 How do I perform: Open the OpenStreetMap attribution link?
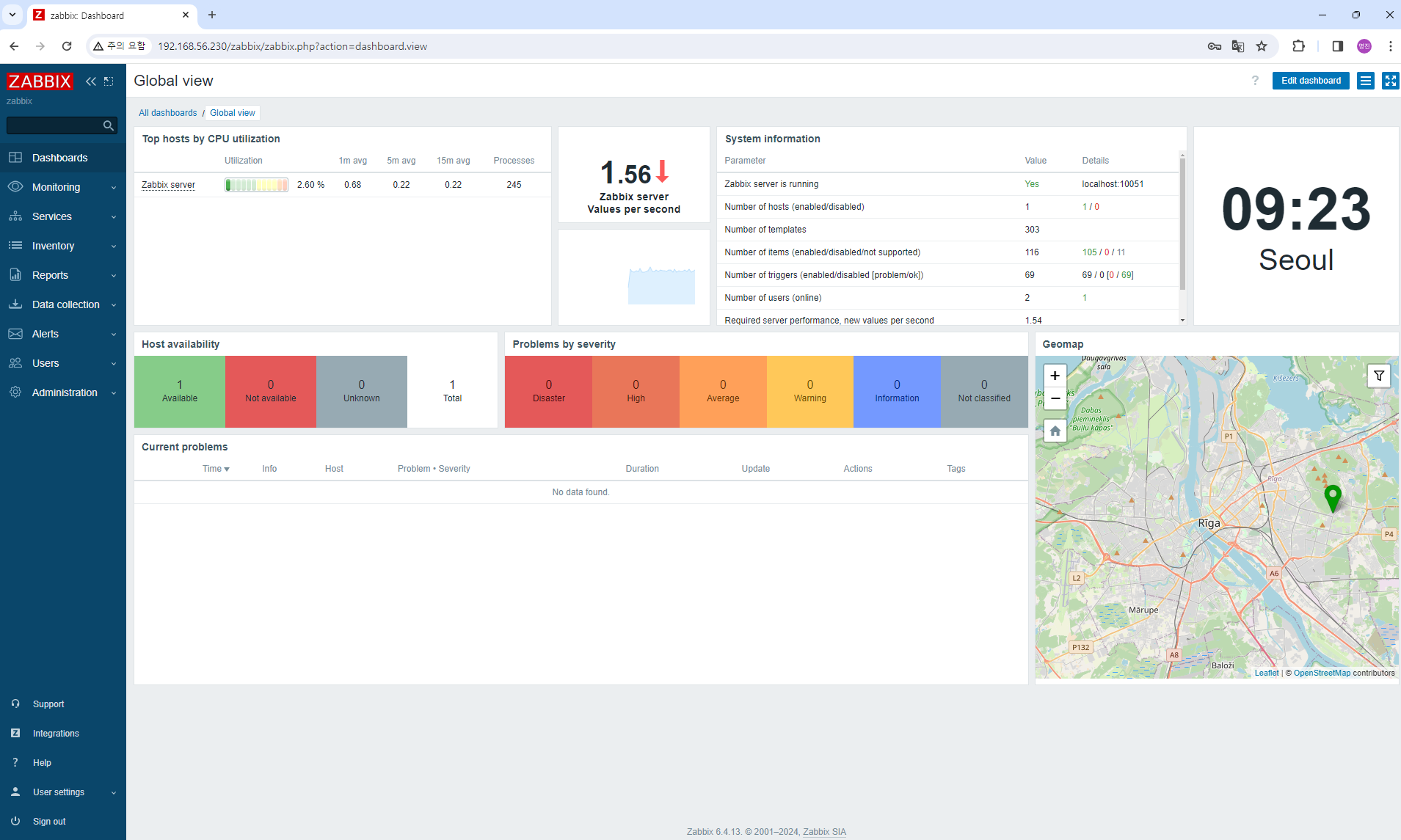coord(1322,673)
